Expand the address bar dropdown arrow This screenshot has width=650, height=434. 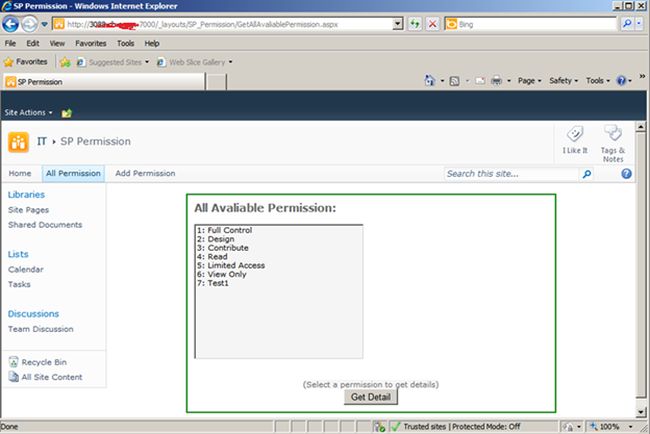tap(398, 24)
